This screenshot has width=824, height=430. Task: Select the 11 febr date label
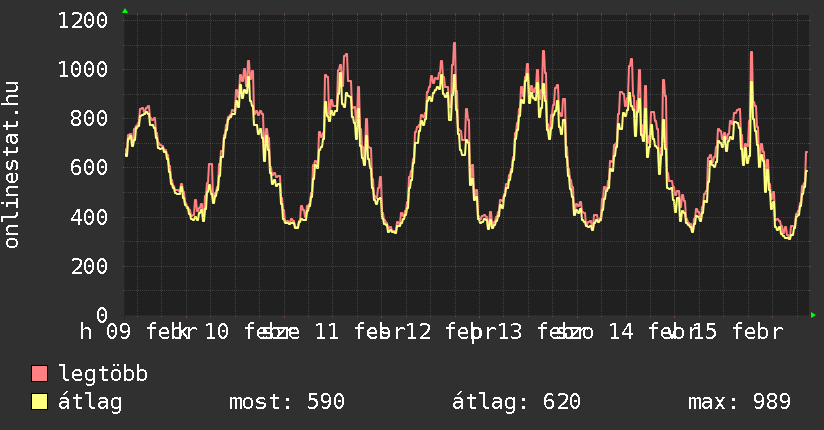(x=345, y=332)
